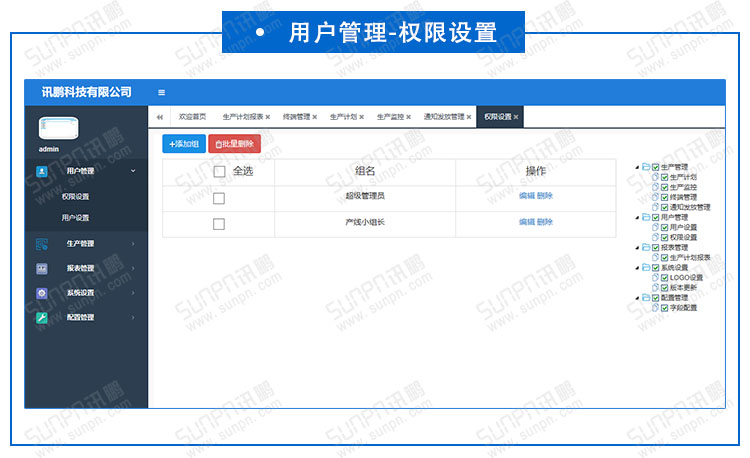The width and height of the screenshot is (750, 458).
Task: Click the folder icon beside tree 系统设置
Action: (x=646, y=267)
